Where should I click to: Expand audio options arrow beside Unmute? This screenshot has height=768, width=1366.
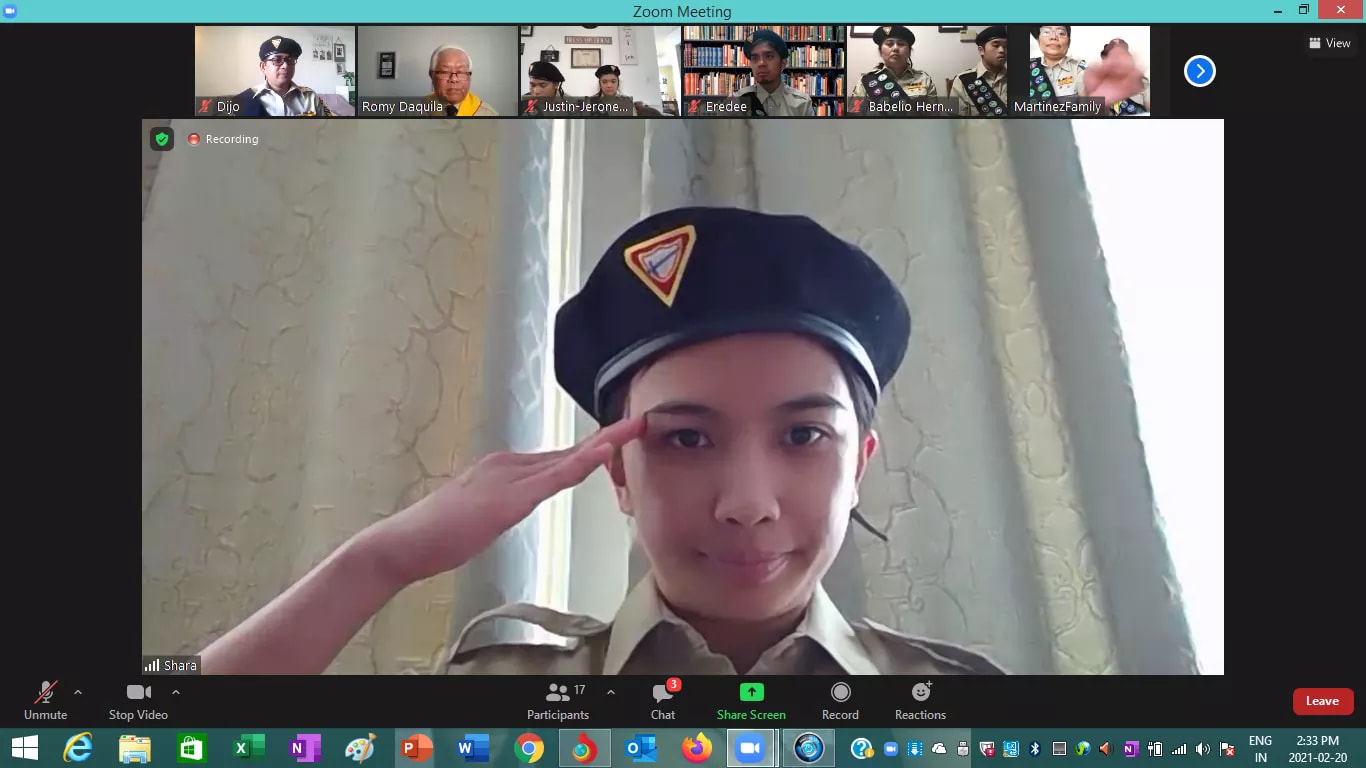(x=78, y=692)
